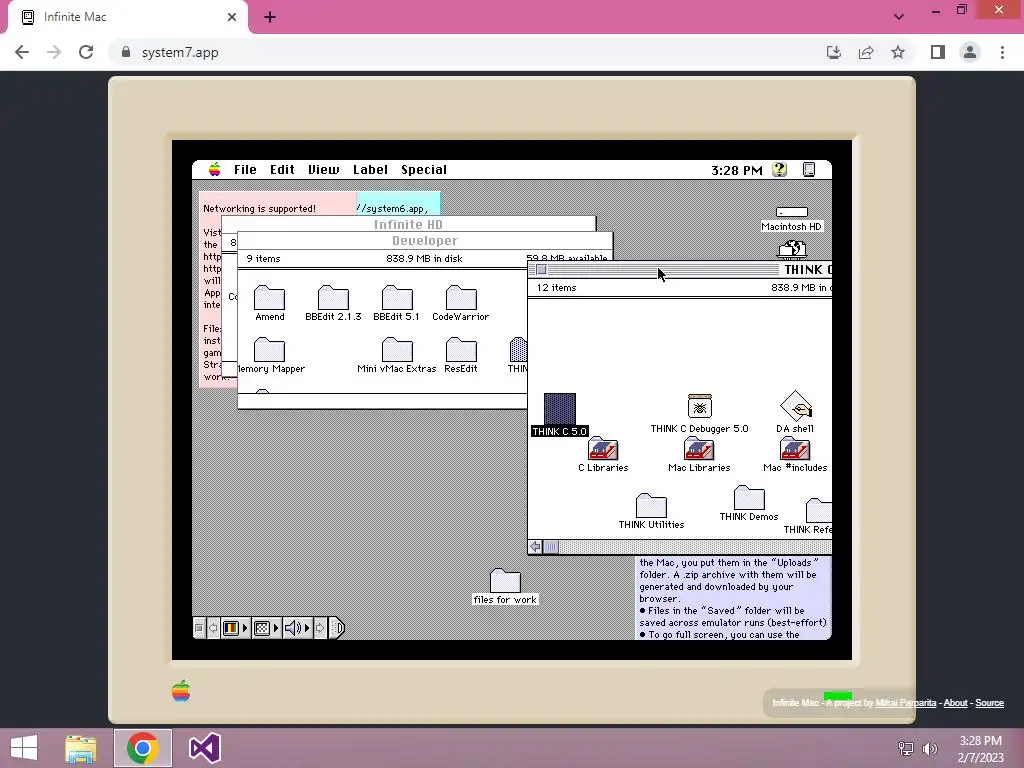Open the Source link

coord(989,703)
